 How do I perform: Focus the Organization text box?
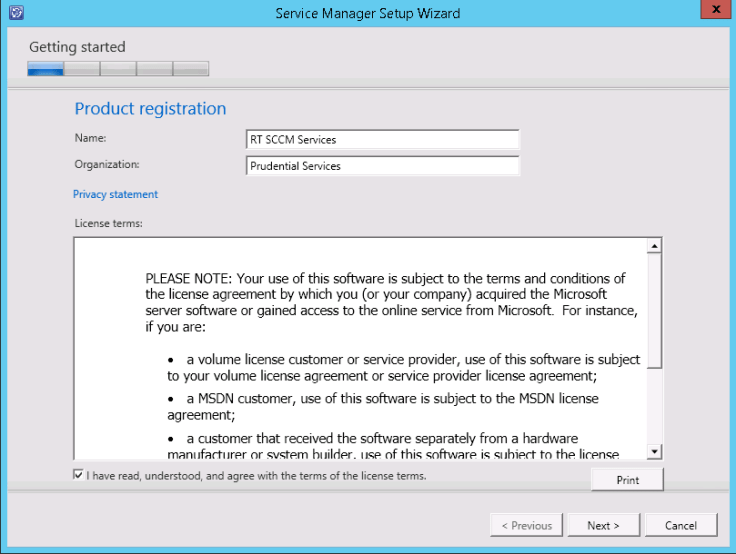(x=382, y=166)
